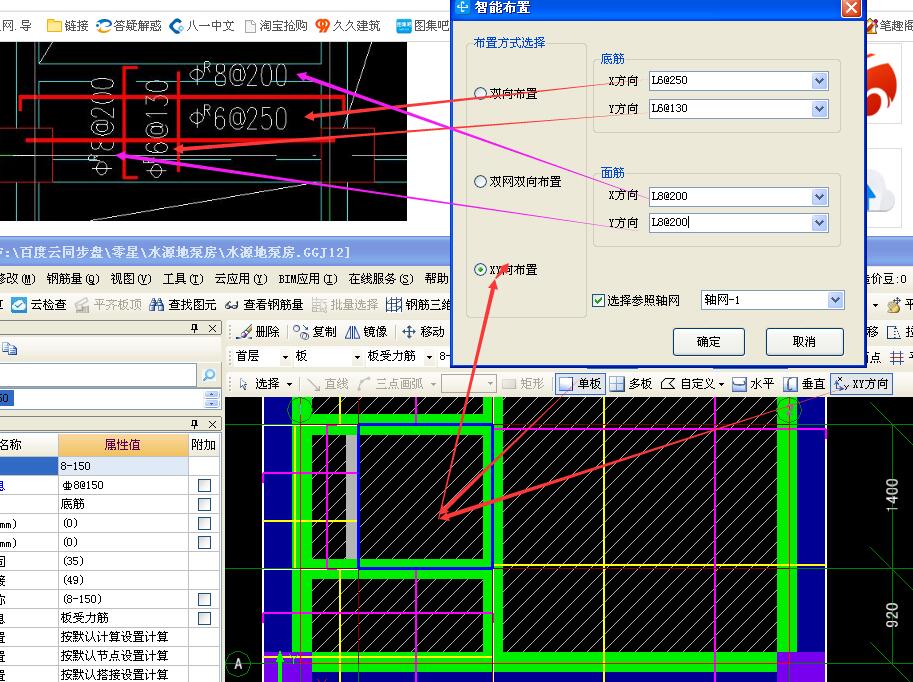The height and width of the screenshot is (682, 913).
Task: Open the 八一中文 bookmark
Action: [x=201, y=26]
